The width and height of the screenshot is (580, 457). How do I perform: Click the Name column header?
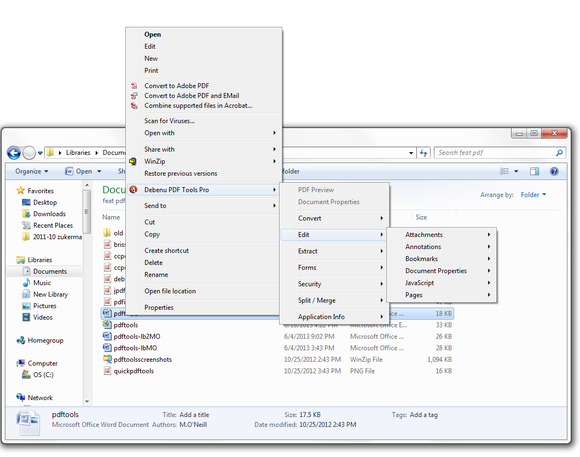(111, 217)
